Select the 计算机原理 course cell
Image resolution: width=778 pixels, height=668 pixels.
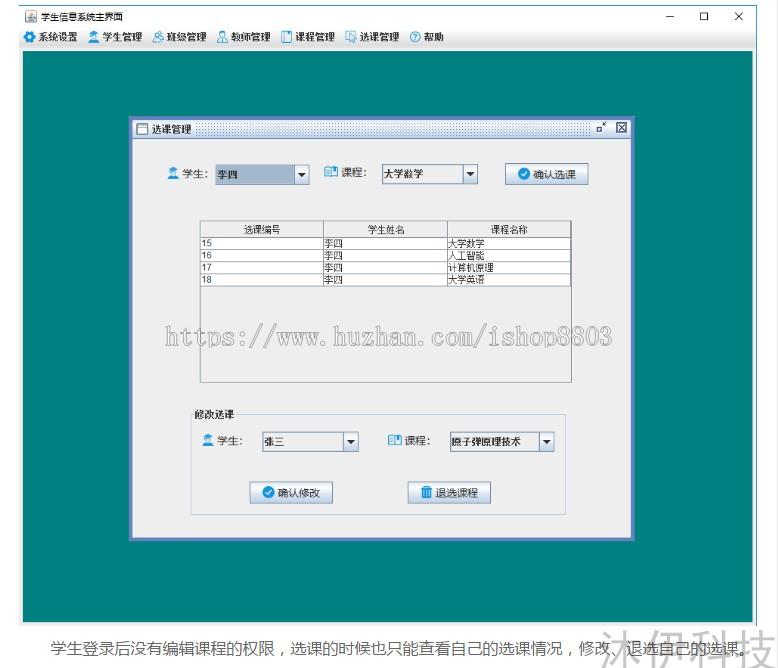[509, 267]
